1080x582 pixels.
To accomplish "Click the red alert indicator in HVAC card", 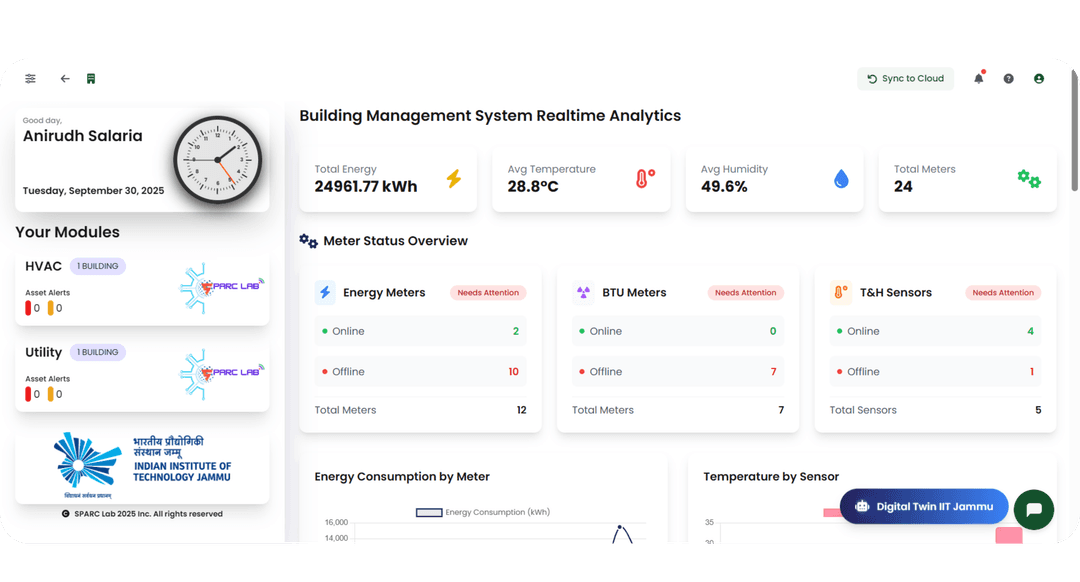I will [28, 308].
